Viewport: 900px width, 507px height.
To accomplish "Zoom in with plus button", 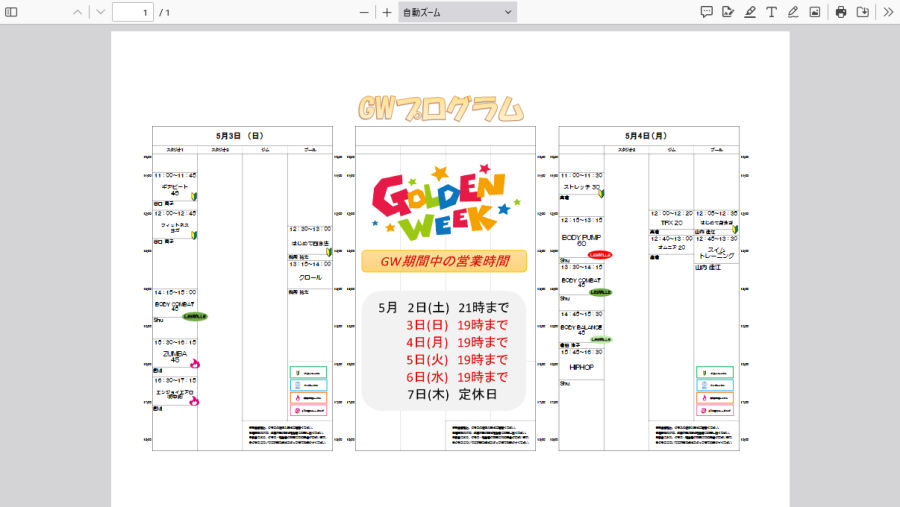I will pyautogui.click(x=387, y=12).
